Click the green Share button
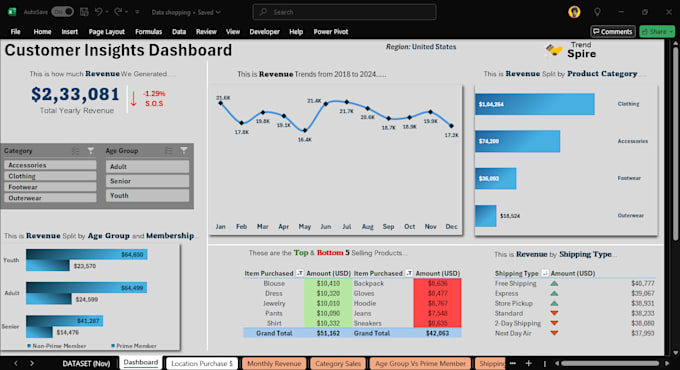This screenshot has height=370, width=680. click(x=657, y=32)
